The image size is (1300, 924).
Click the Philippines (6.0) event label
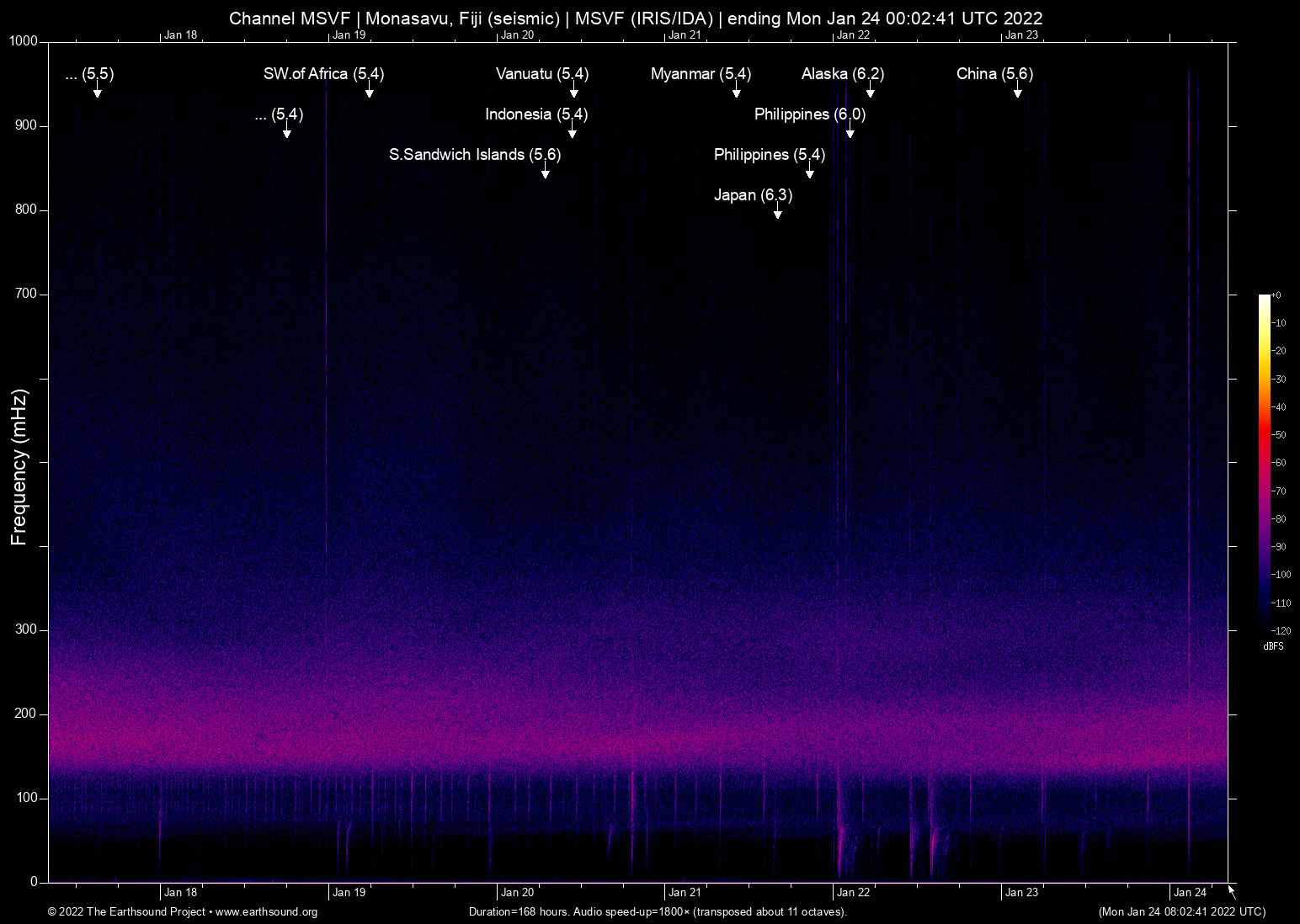click(x=810, y=114)
